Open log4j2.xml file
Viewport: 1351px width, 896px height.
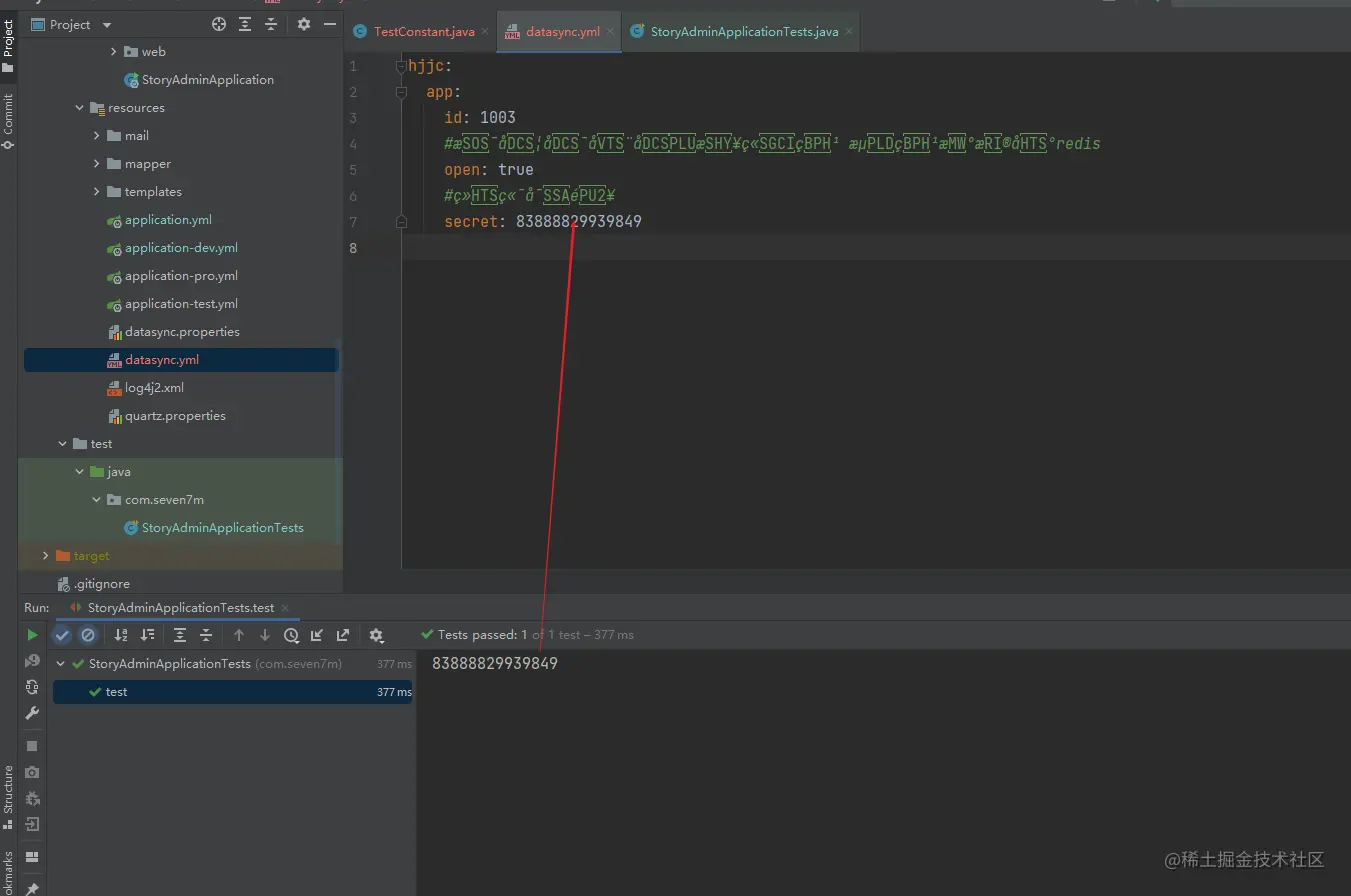click(146, 388)
